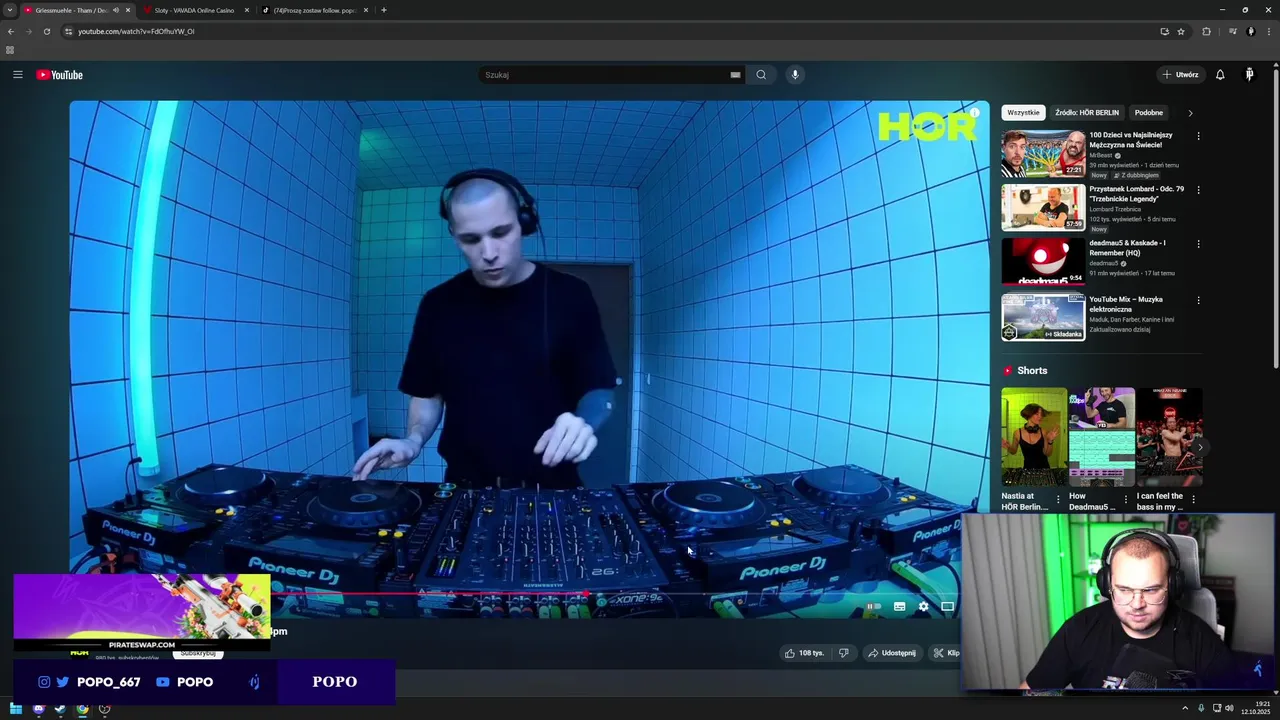
Task: Mute the audio on the YouTube tab
Action: (116, 10)
